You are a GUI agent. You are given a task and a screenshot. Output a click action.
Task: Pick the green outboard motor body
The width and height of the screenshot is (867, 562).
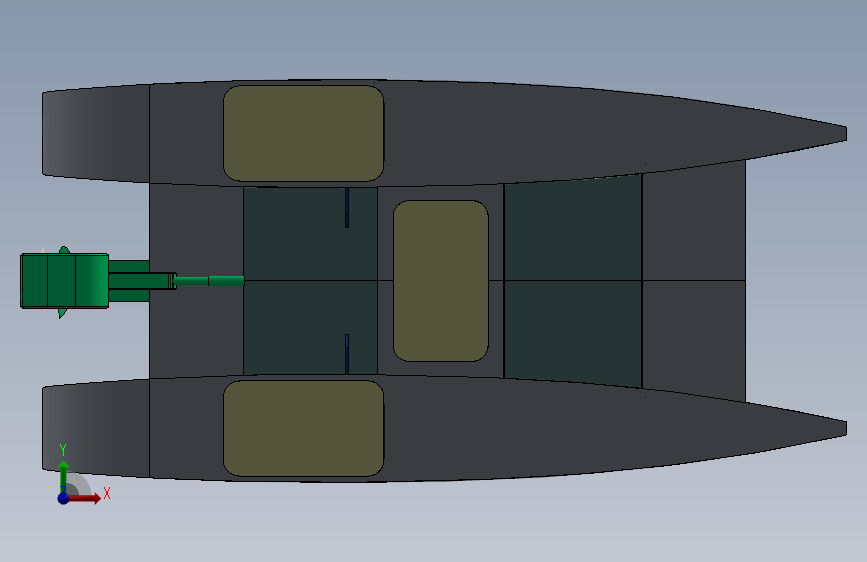point(64,281)
